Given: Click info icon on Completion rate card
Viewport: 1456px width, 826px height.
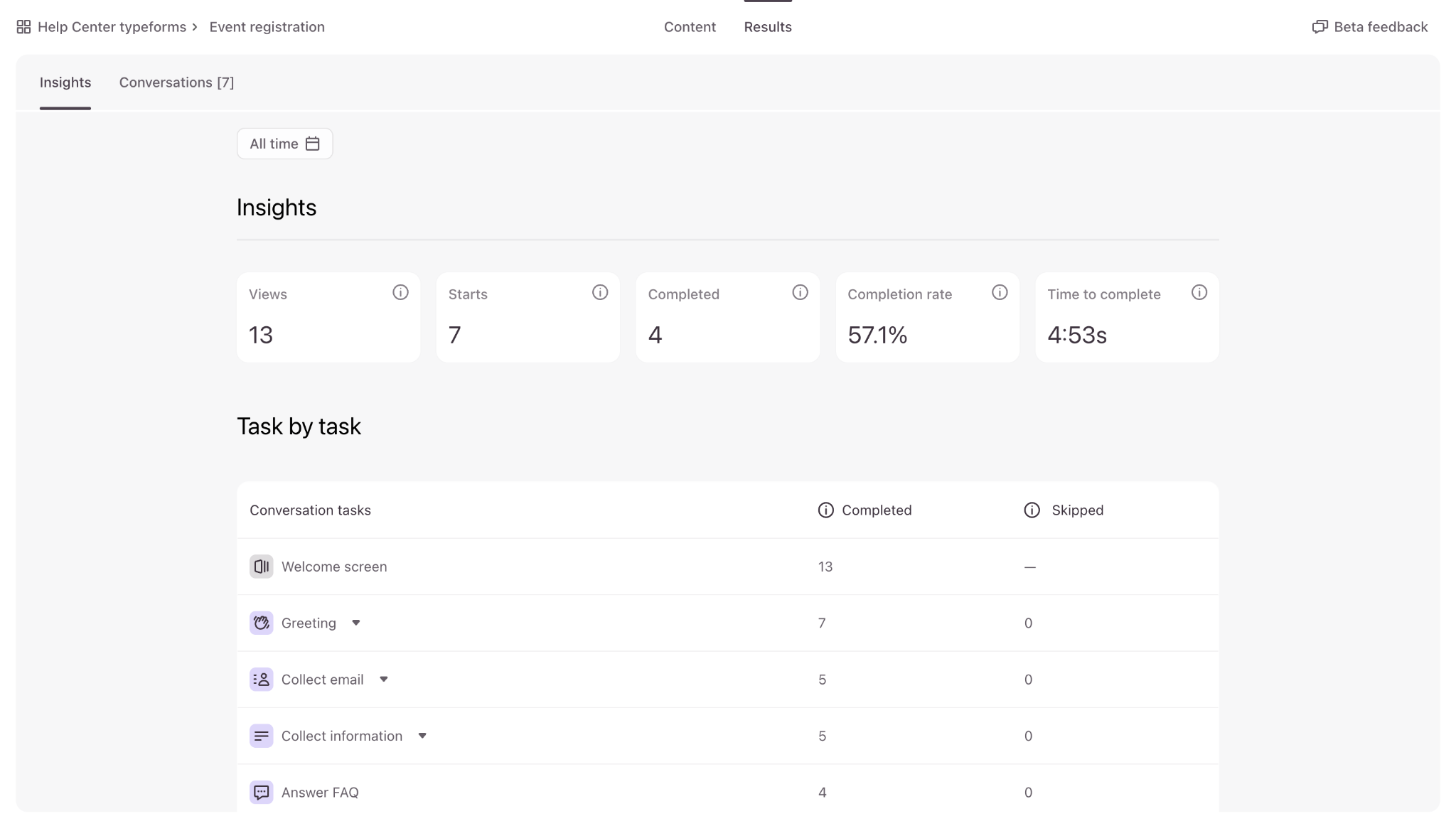Looking at the screenshot, I should 1000,292.
